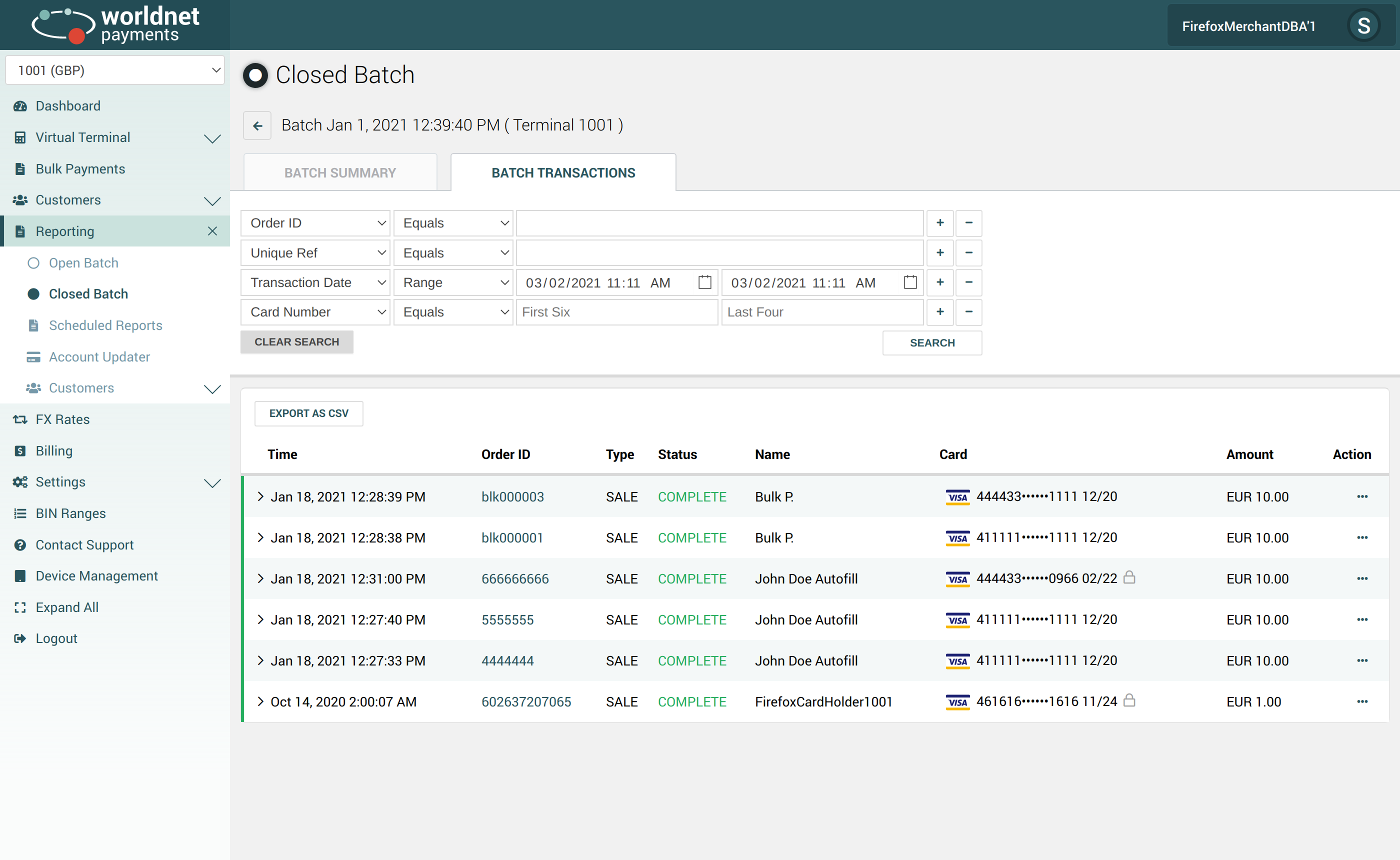Click the First Six card number field
Image resolution: width=1400 pixels, height=860 pixels.
coord(616,312)
